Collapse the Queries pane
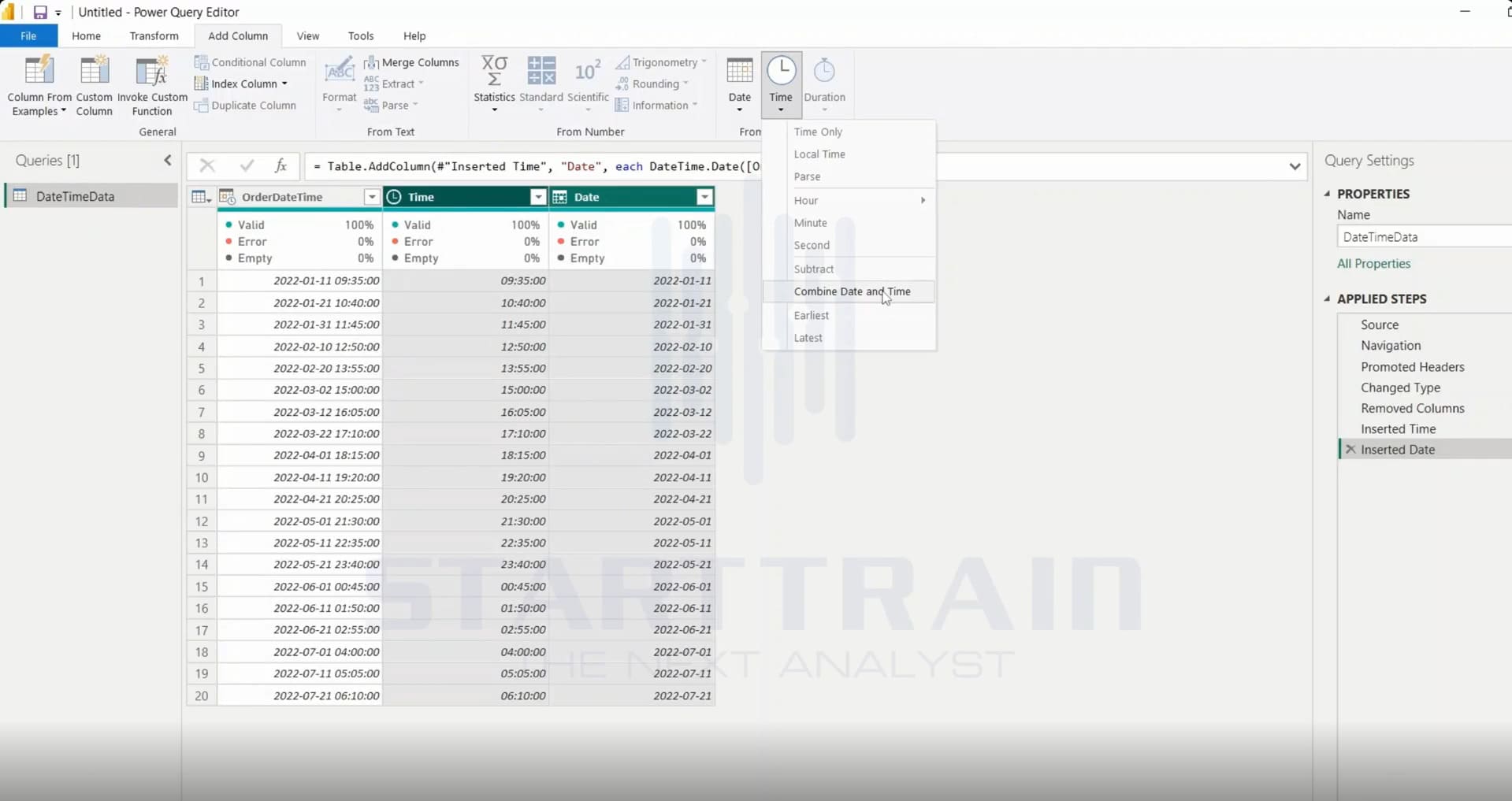Screen dimensions: 1512x801 coord(168,161)
